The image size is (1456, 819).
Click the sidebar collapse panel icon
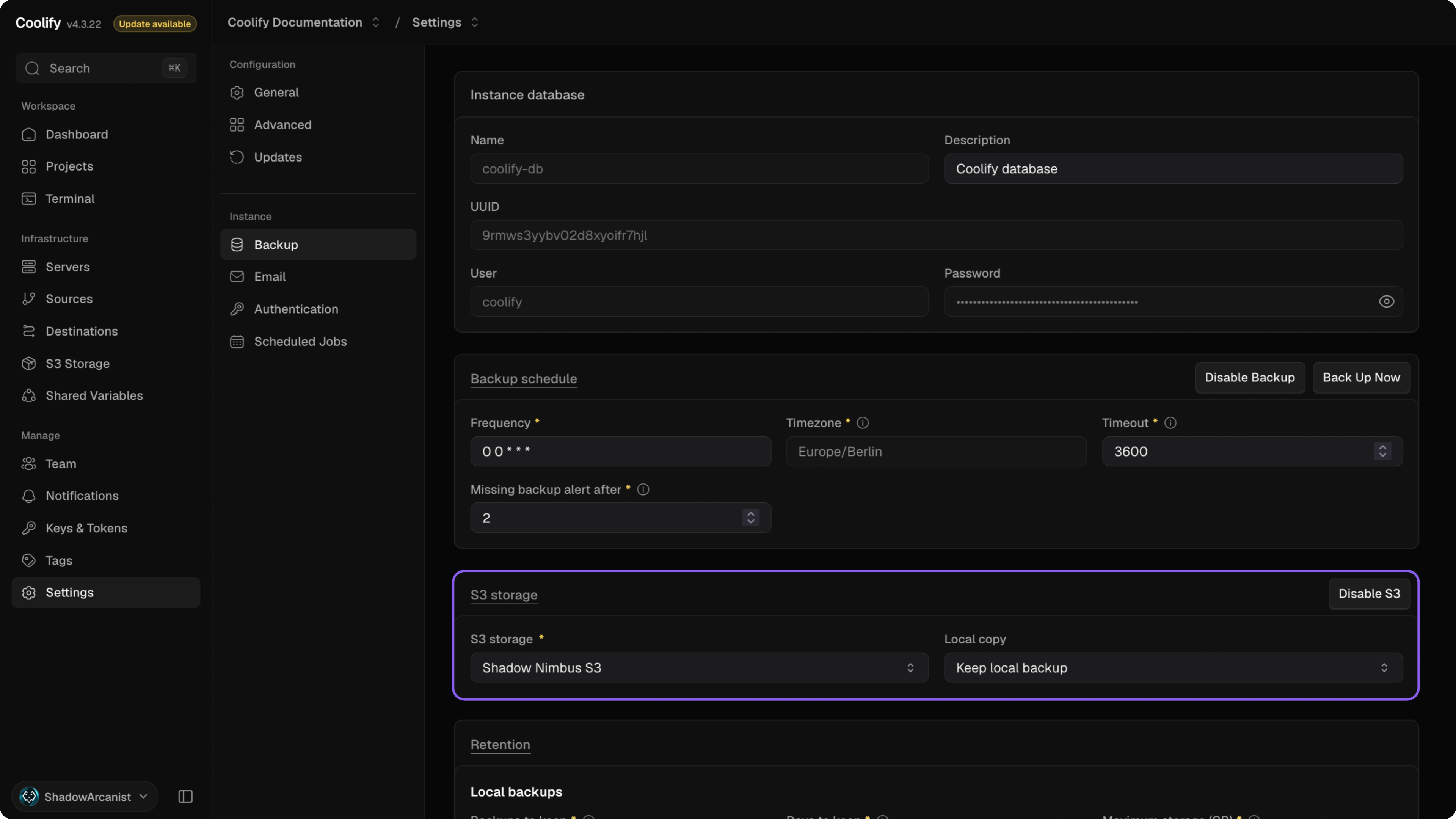(x=185, y=796)
